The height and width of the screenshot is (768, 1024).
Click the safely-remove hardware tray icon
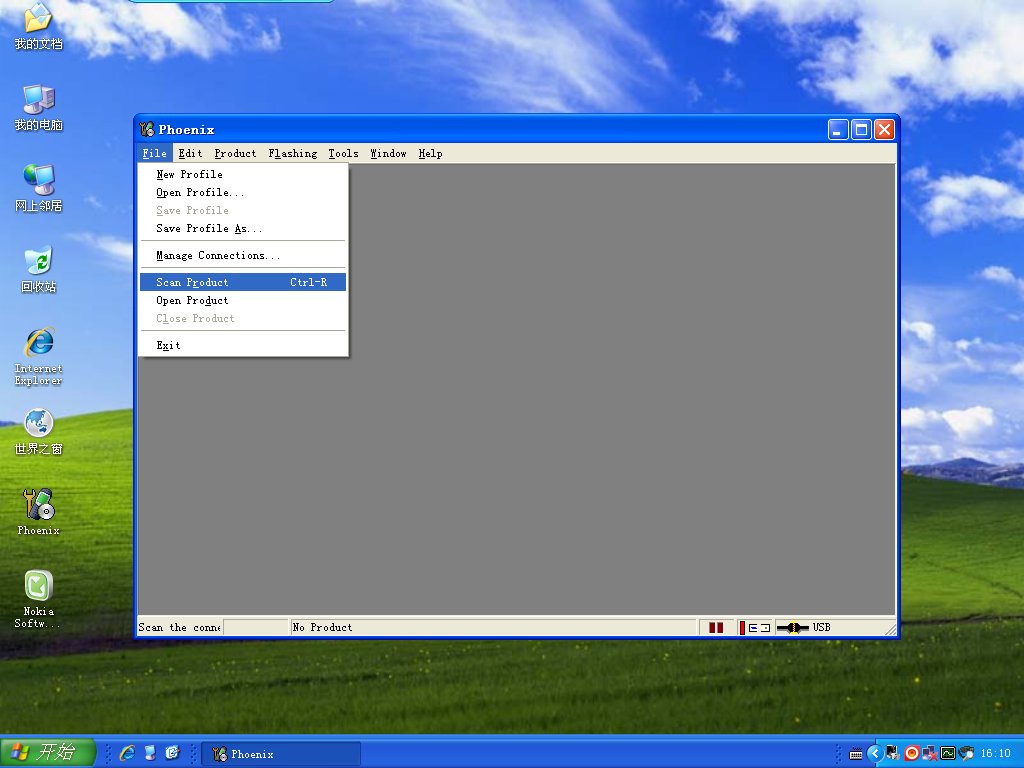point(893,753)
